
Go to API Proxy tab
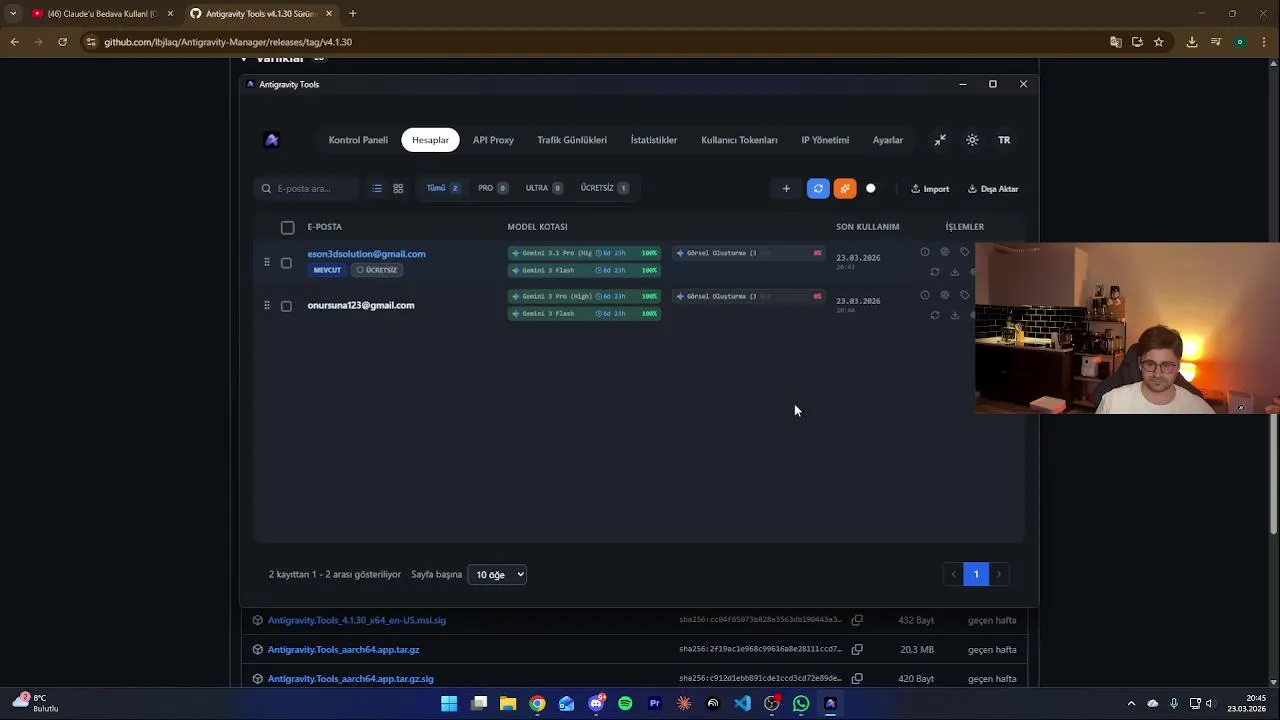click(x=493, y=140)
